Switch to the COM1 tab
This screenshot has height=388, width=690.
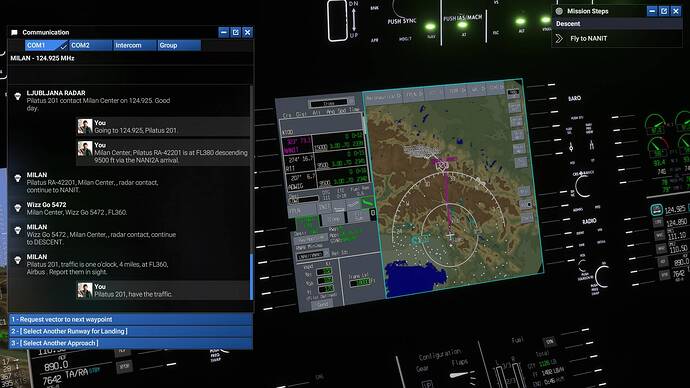tap(46, 45)
